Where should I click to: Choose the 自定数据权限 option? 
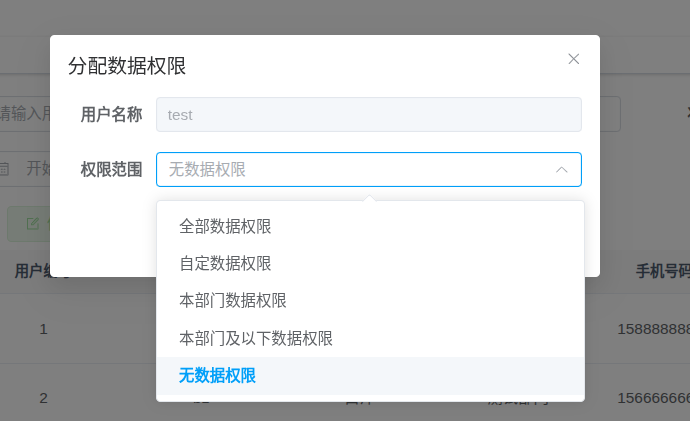(x=225, y=263)
